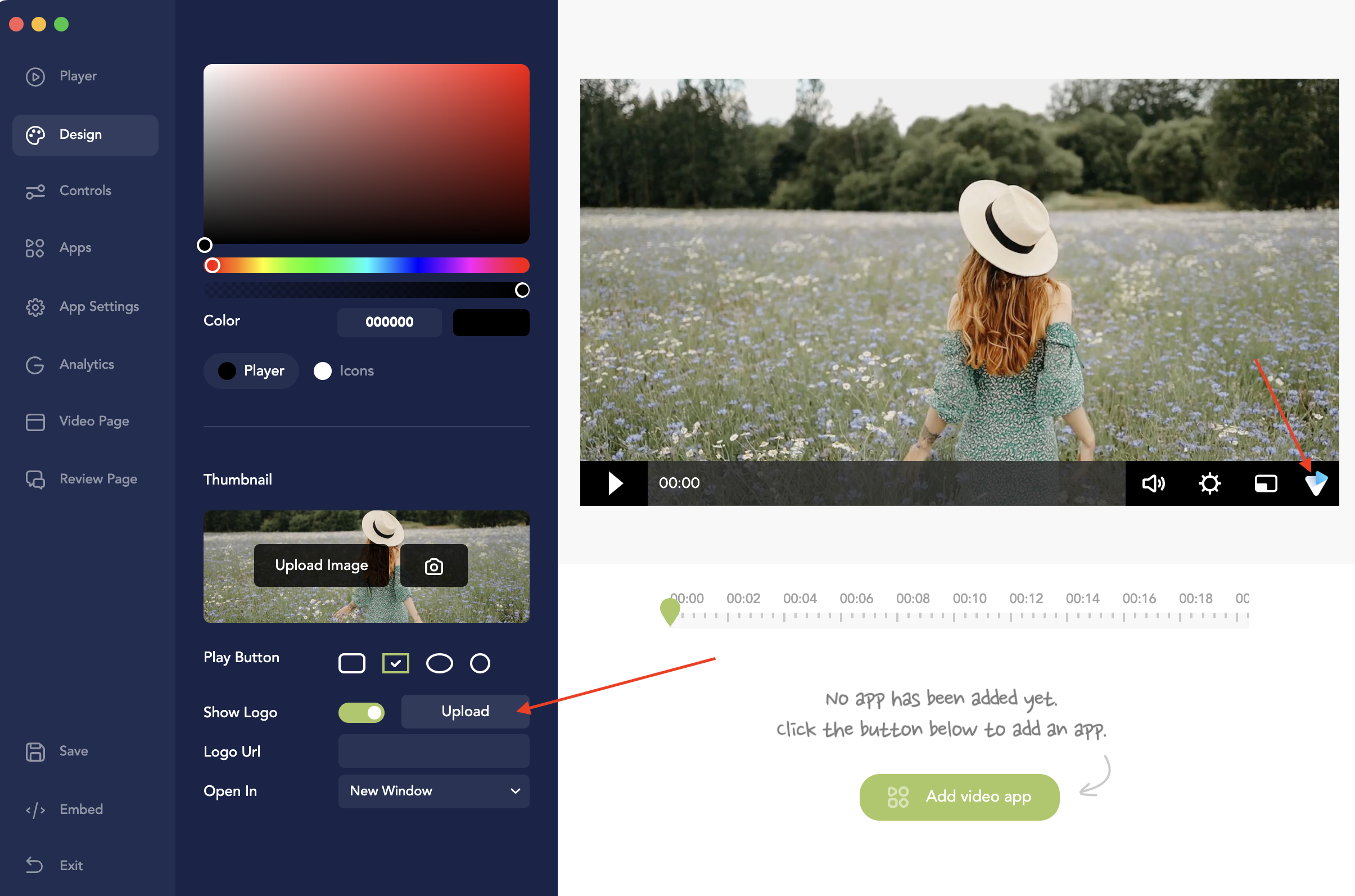Open the Analytics section
This screenshot has height=896, width=1355.
click(x=84, y=365)
